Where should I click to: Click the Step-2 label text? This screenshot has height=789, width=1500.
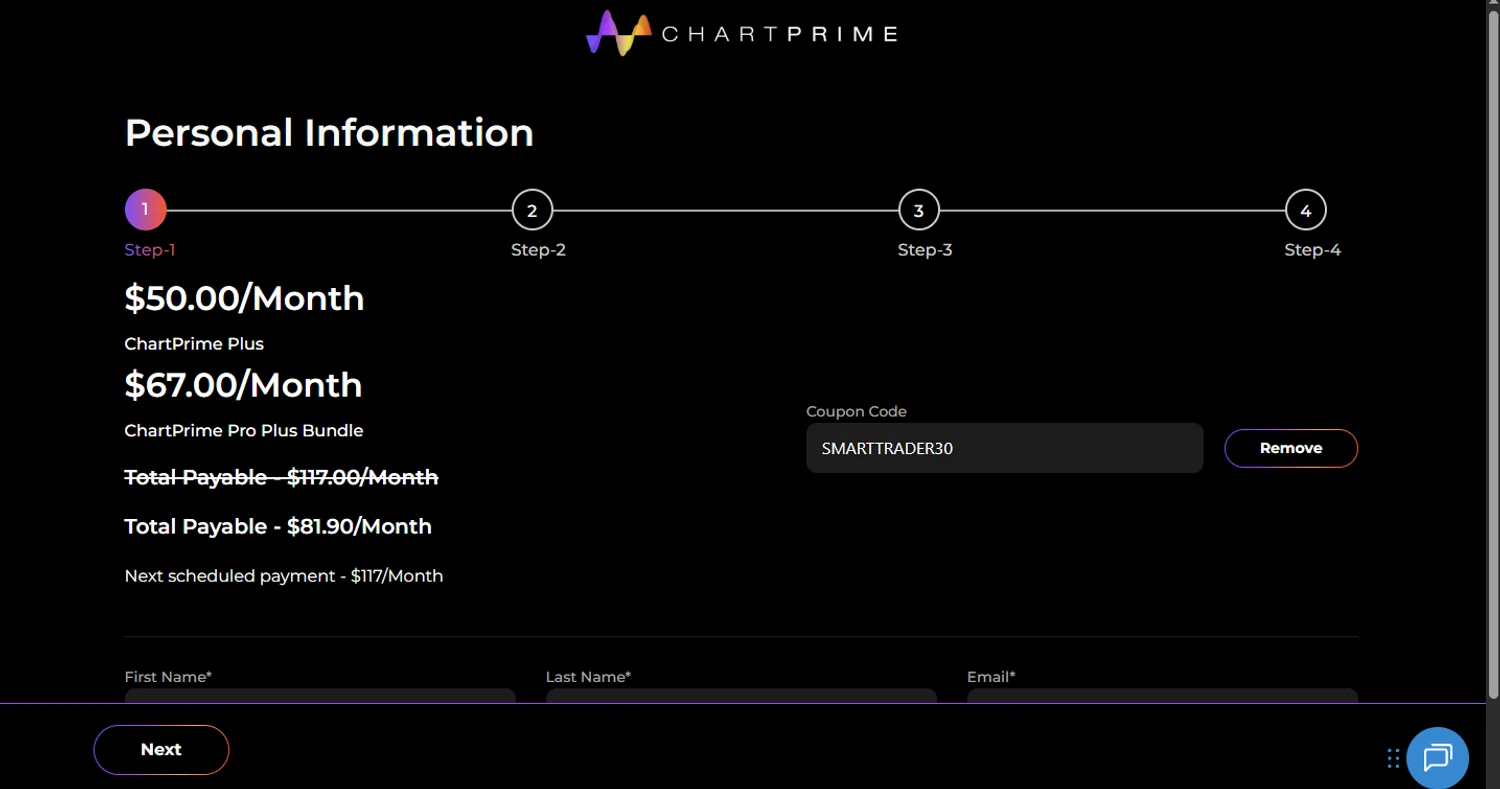tap(538, 250)
